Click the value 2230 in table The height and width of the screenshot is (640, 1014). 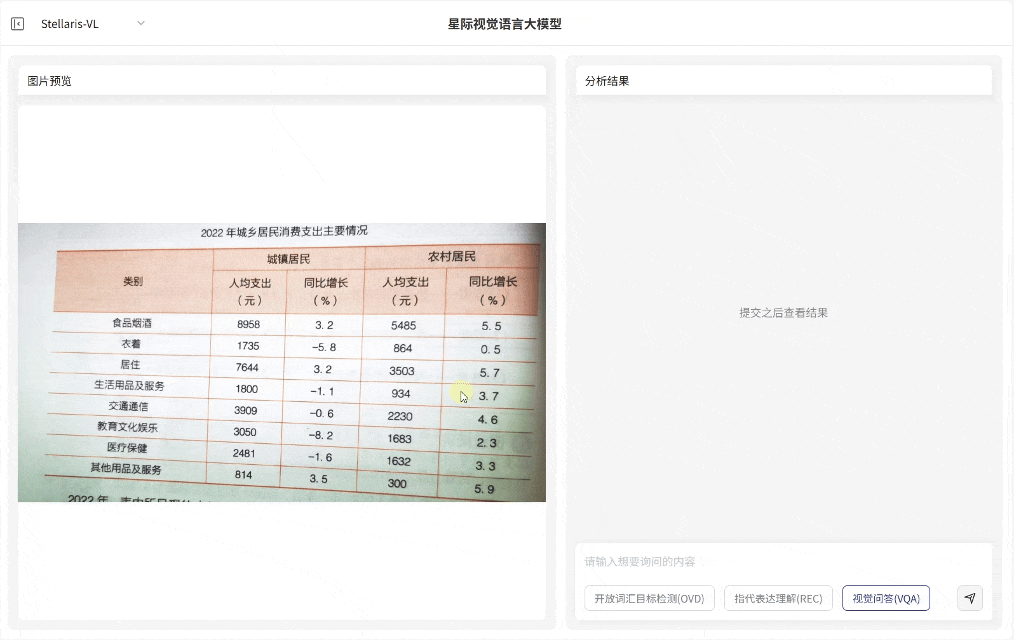[x=400, y=416]
